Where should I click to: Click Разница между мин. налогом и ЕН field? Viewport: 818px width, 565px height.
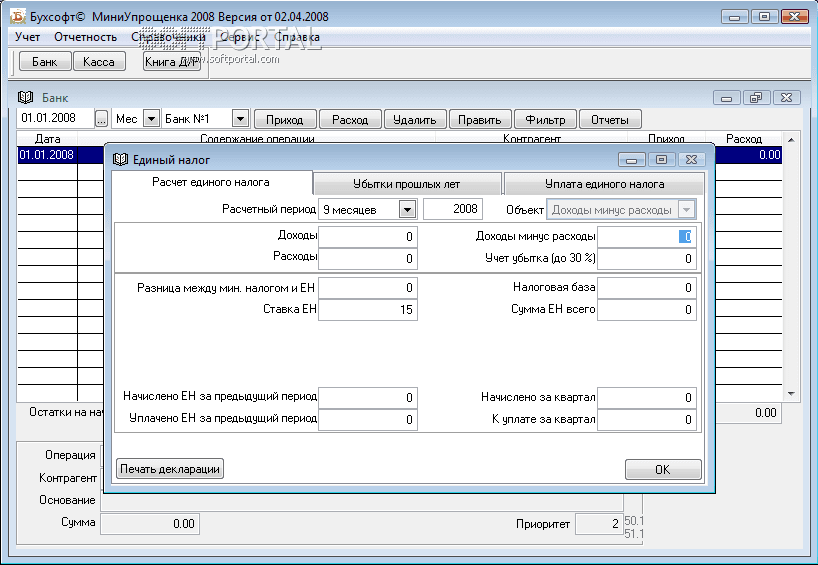pyautogui.click(x=368, y=288)
